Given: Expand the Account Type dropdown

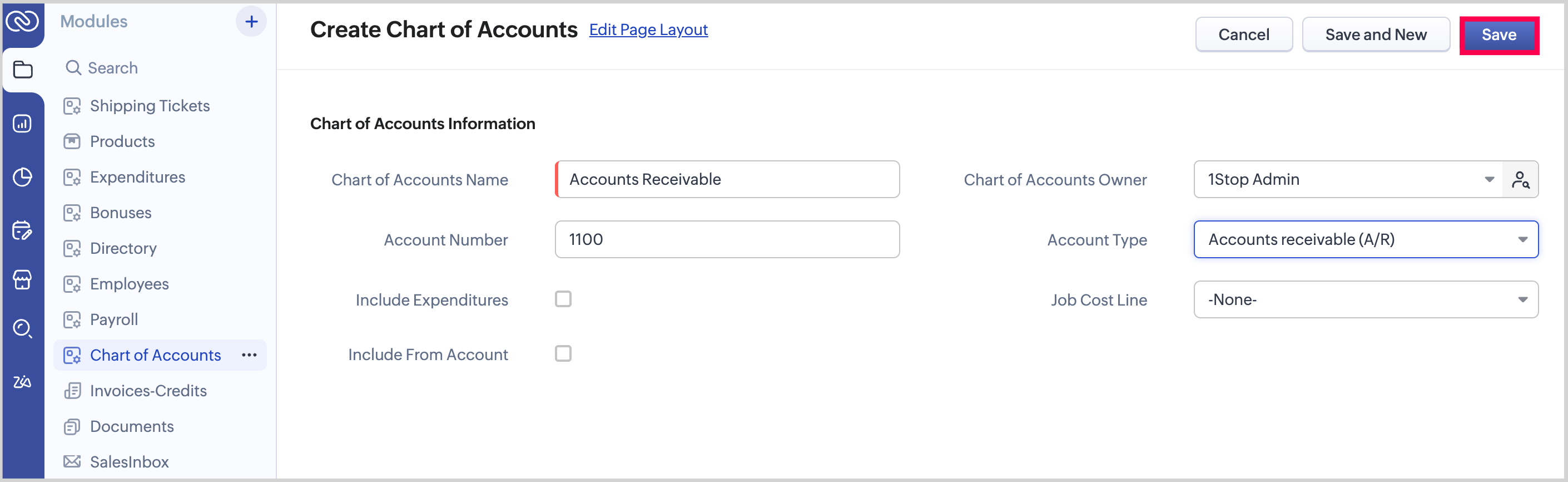Looking at the screenshot, I should pos(1365,239).
